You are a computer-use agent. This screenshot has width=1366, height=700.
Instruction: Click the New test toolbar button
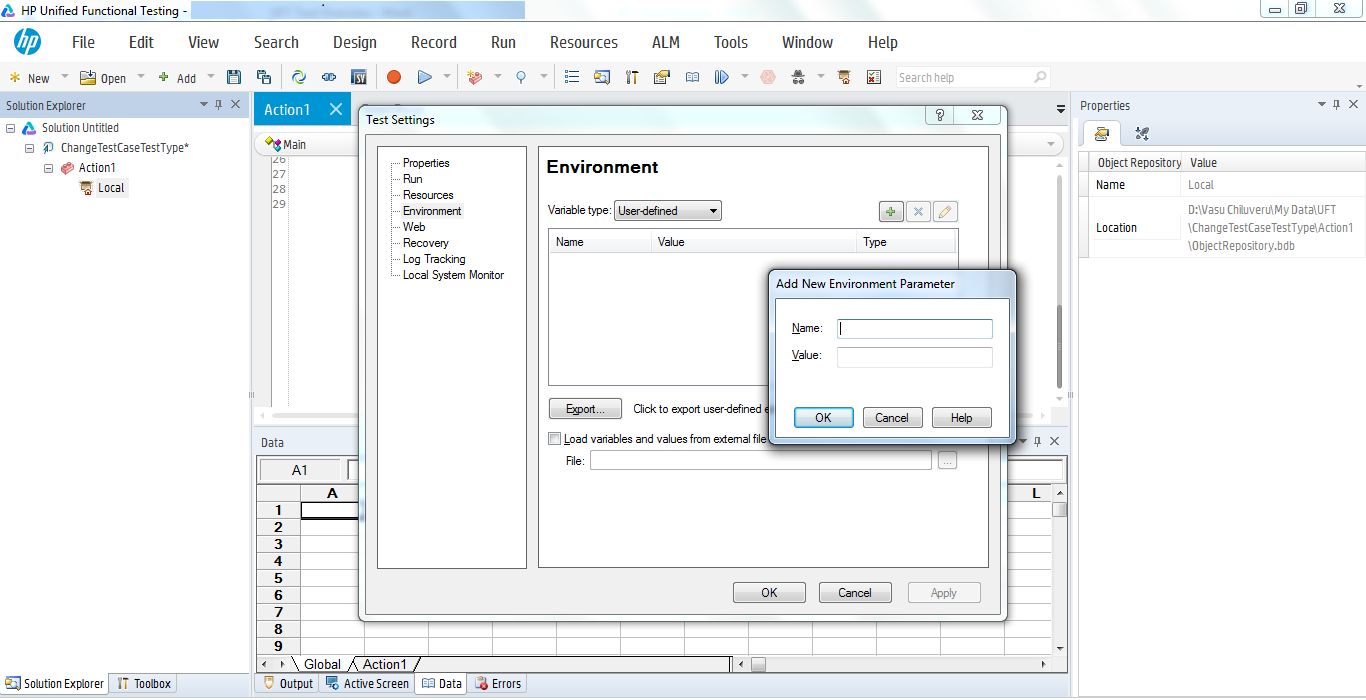click(x=29, y=78)
